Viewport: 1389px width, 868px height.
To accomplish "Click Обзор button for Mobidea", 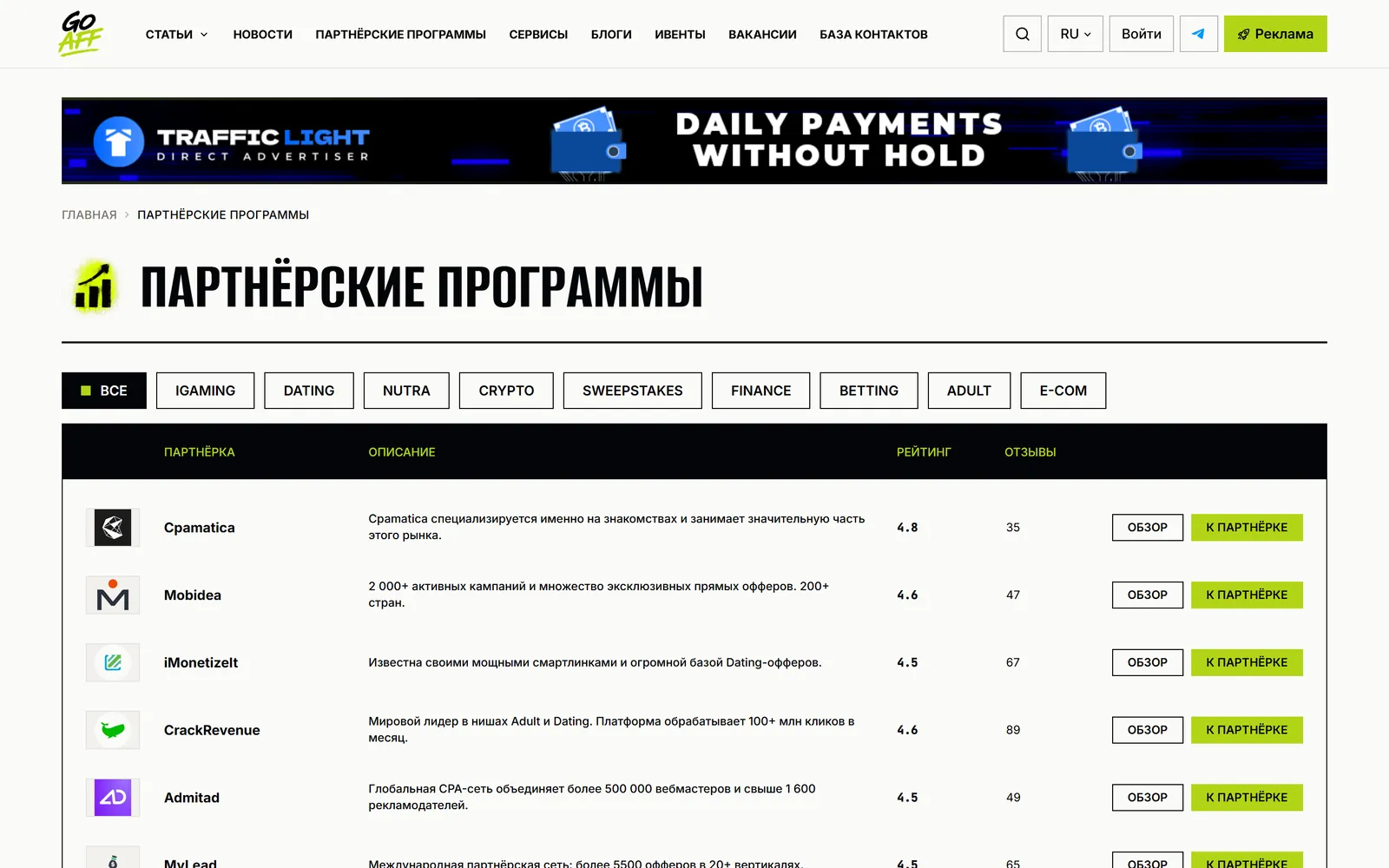I will (1148, 595).
